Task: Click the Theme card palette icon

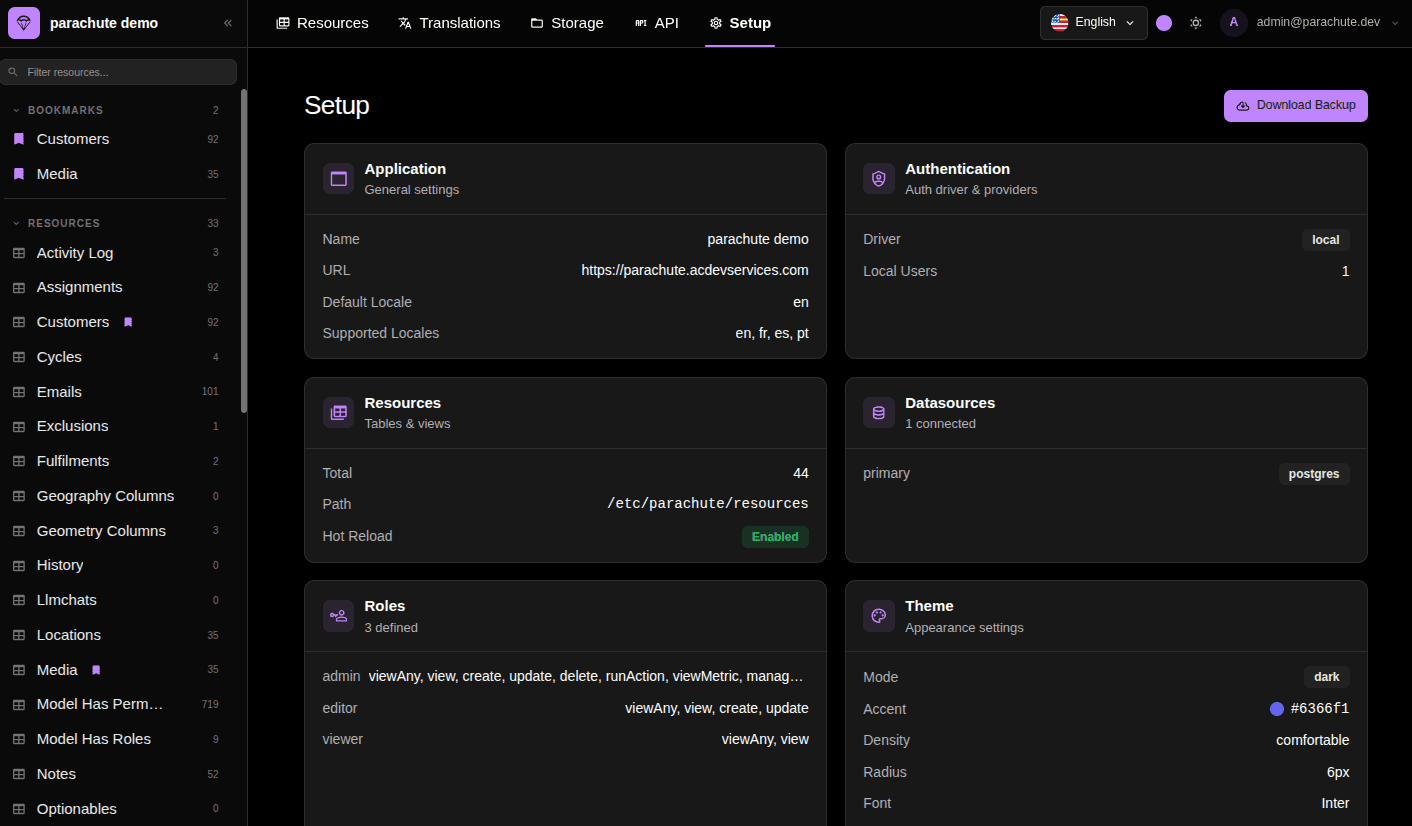Action: click(x=879, y=616)
